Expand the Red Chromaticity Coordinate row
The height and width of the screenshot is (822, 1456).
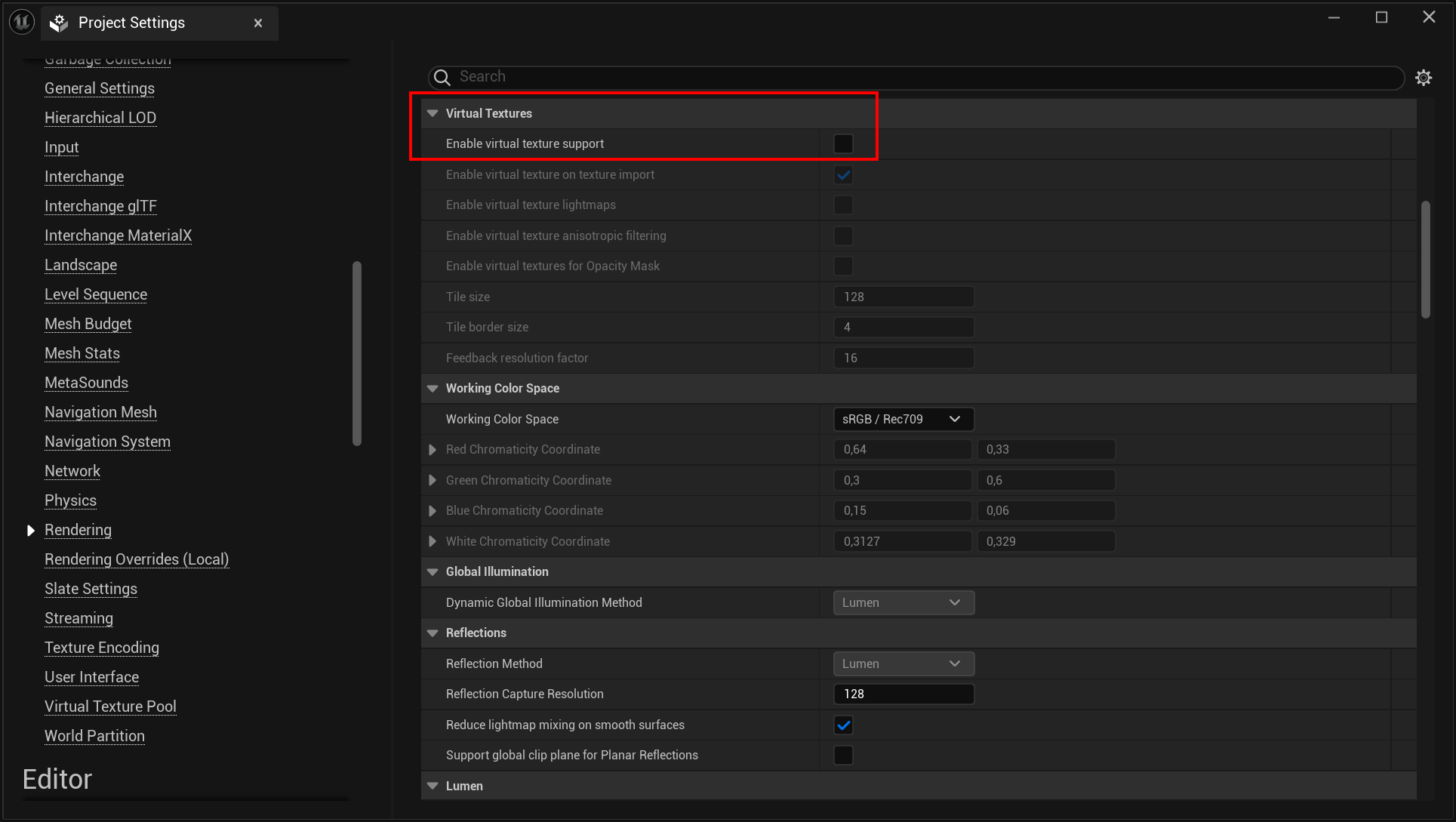click(432, 449)
